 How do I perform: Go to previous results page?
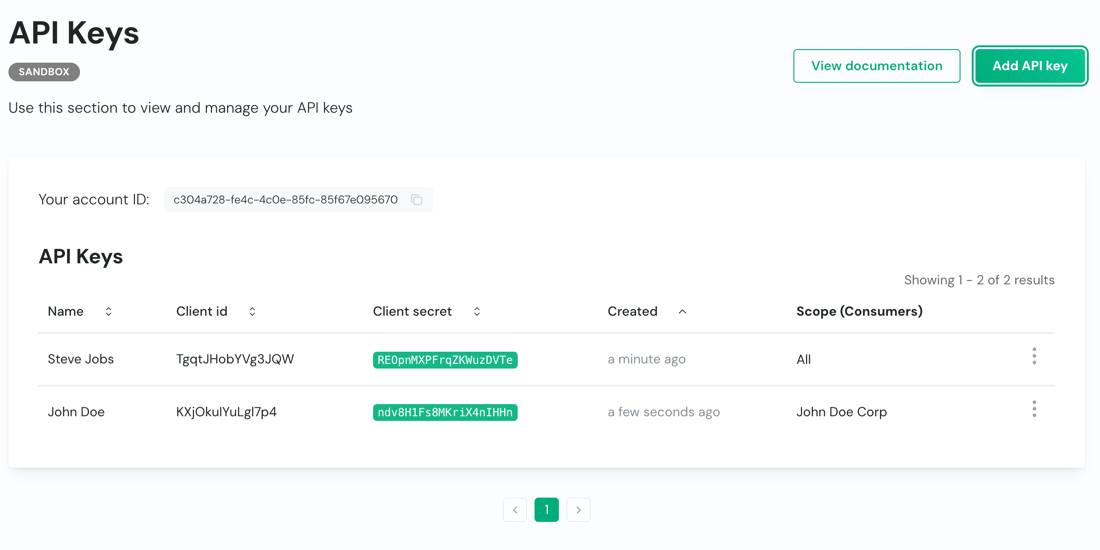coord(515,510)
